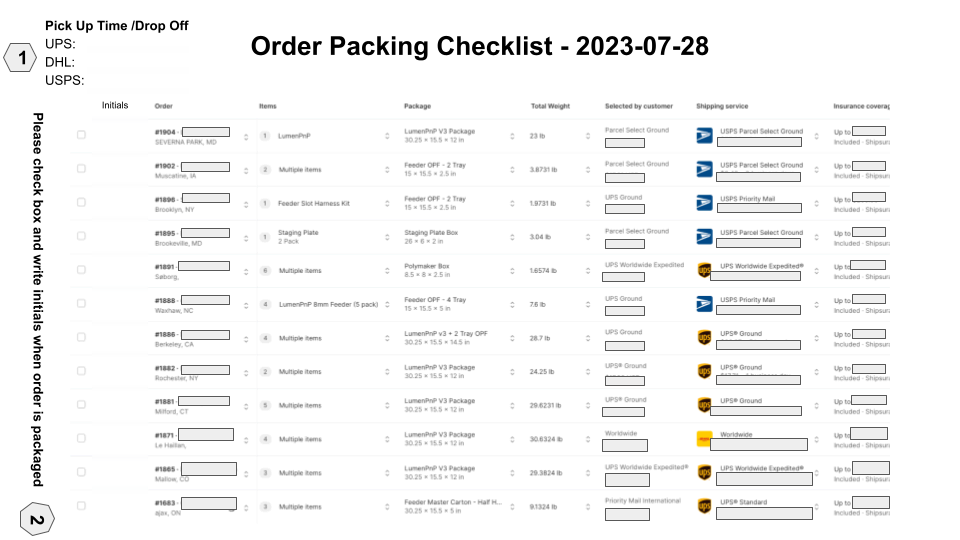
Task: Open the items dropdown for order #1895
Action: pos(387,237)
